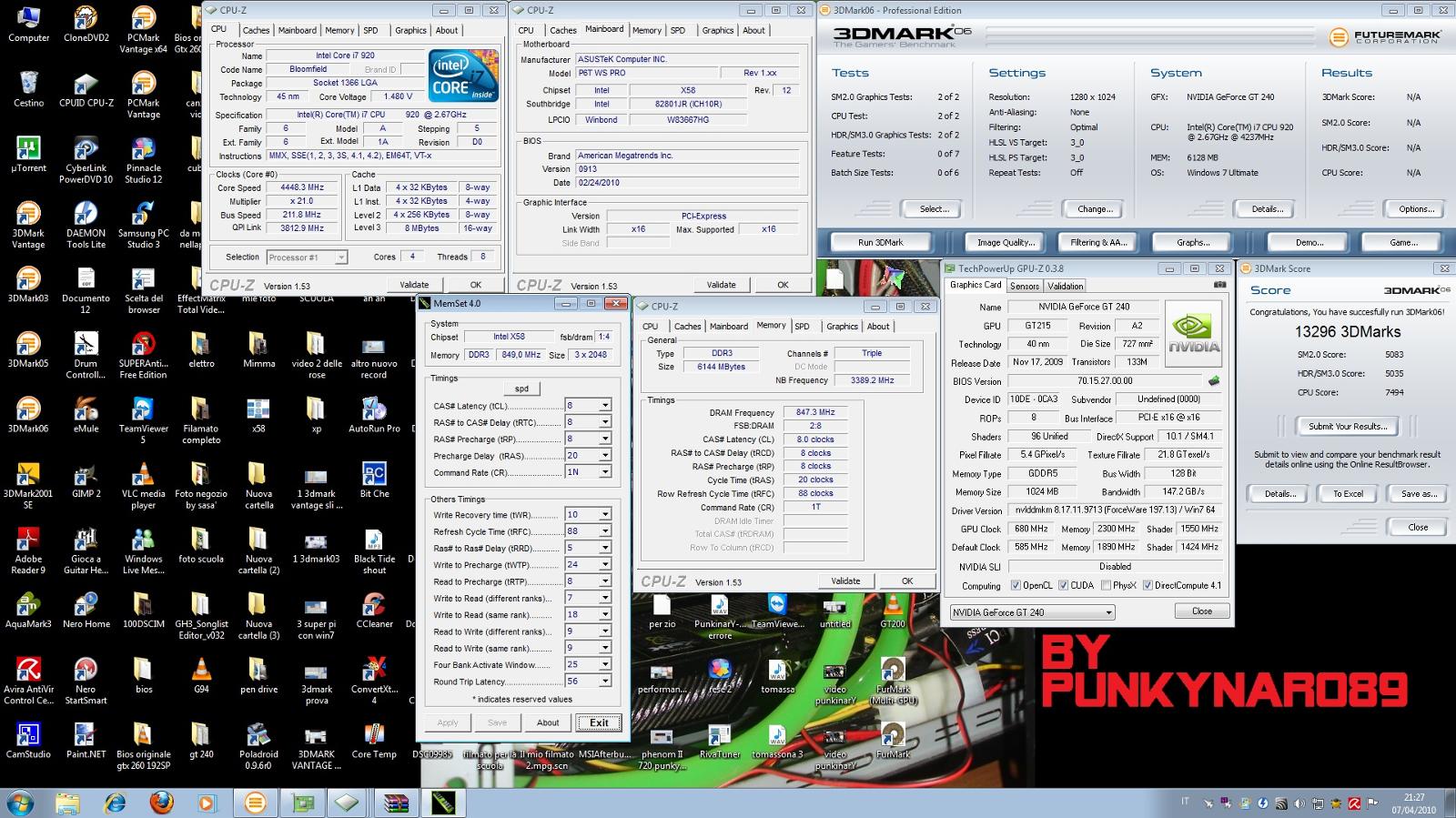Viewport: 1456px width, 818px height.
Task: Select the MemSet taskbar button
Action: pos(442,803)
